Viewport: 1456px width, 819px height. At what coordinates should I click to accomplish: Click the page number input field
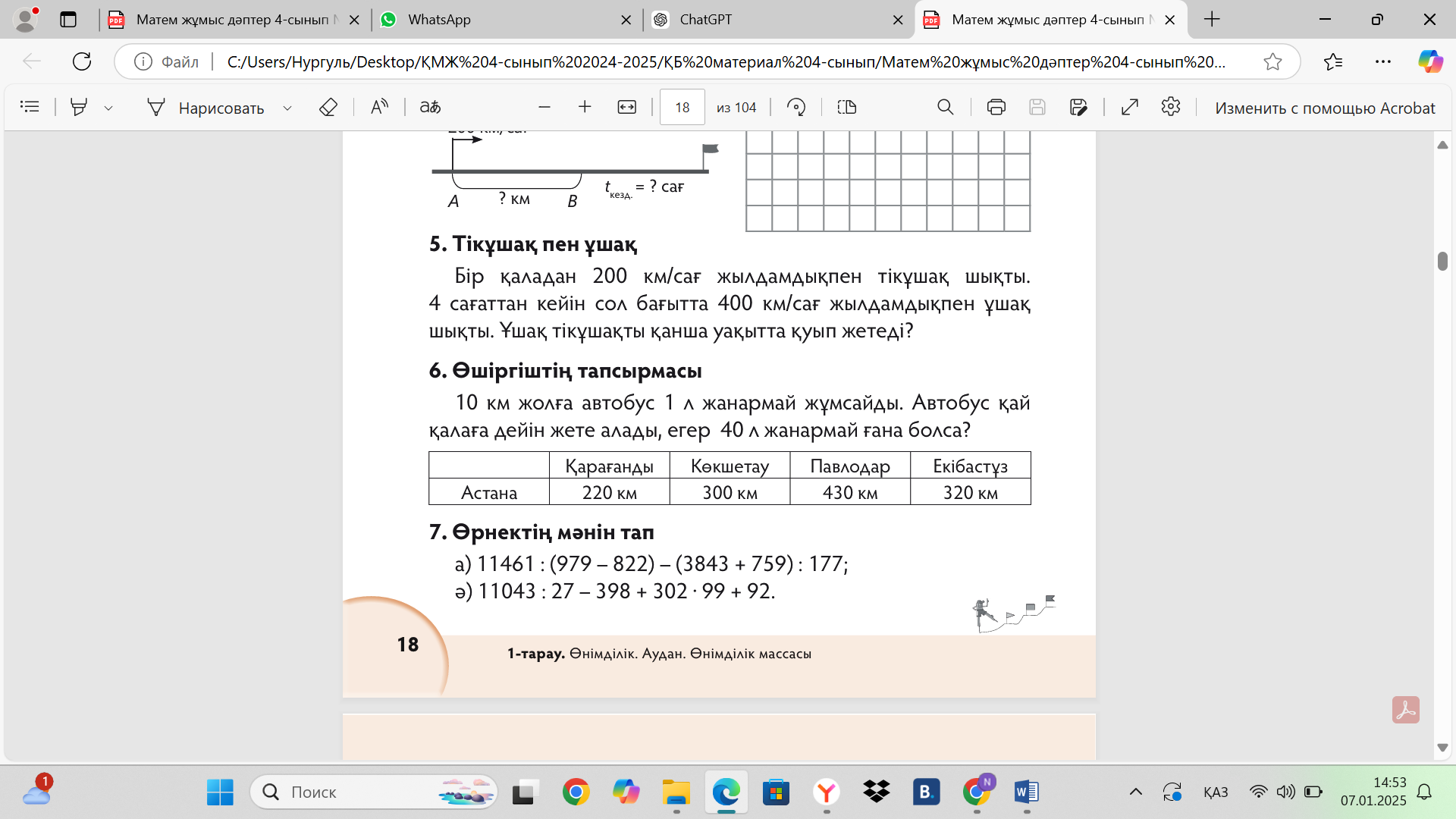click(682, 107)
